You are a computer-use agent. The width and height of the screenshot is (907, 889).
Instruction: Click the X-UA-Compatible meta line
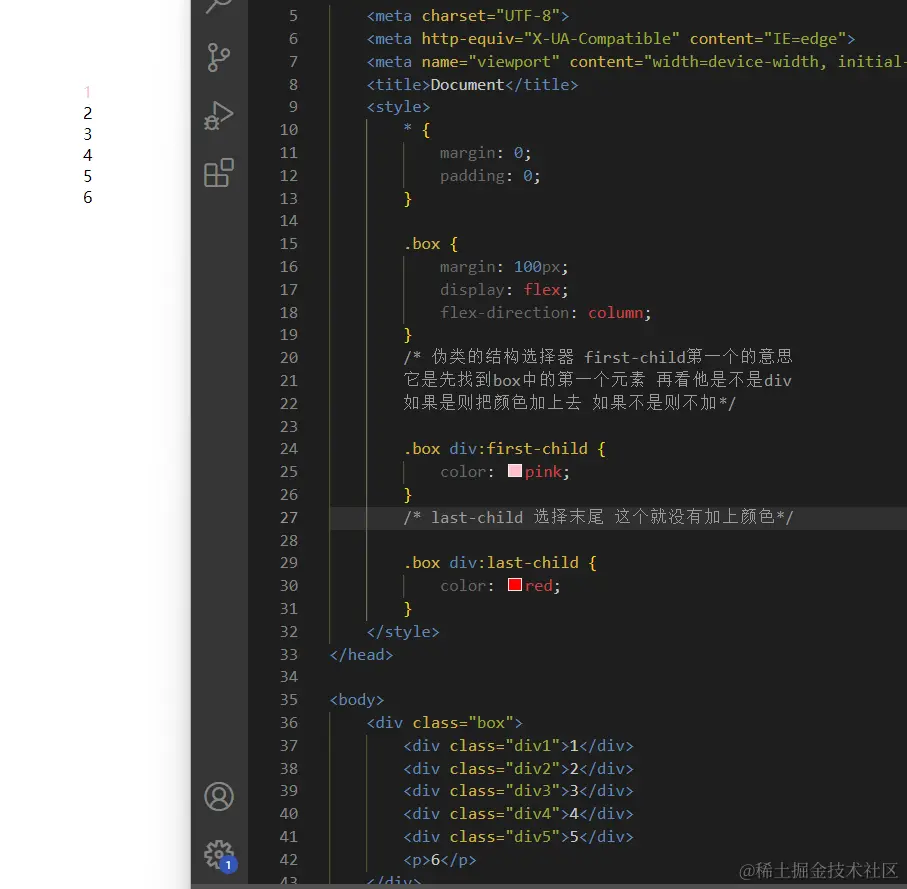pos(611,39)
